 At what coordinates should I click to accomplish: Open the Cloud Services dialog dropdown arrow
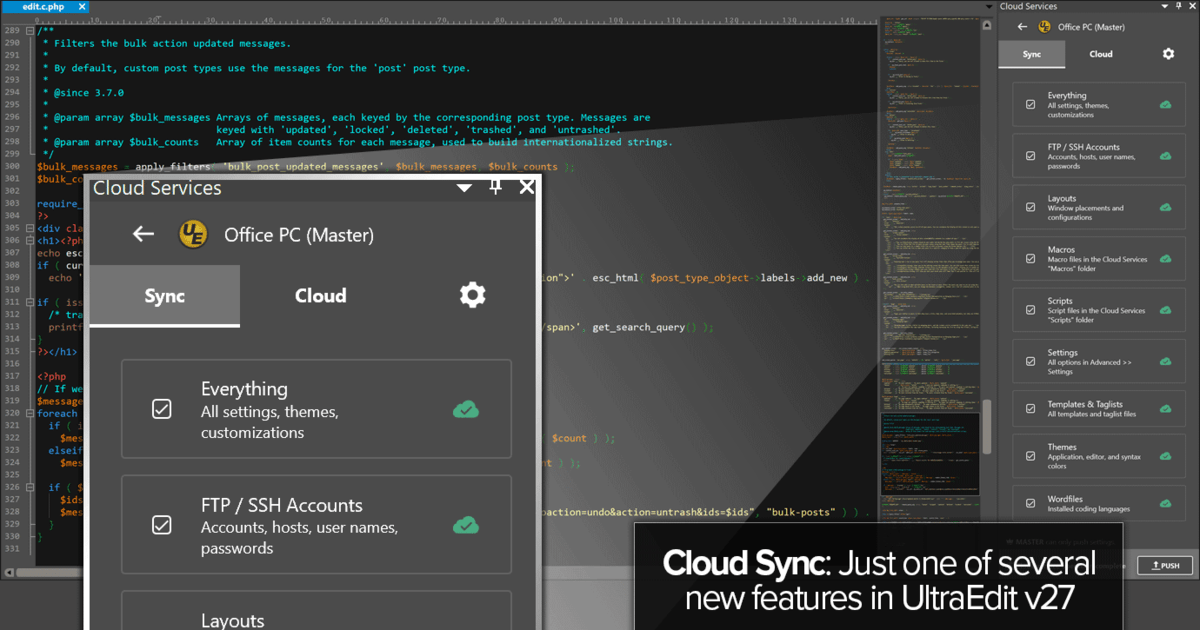[x=464, y=187]
